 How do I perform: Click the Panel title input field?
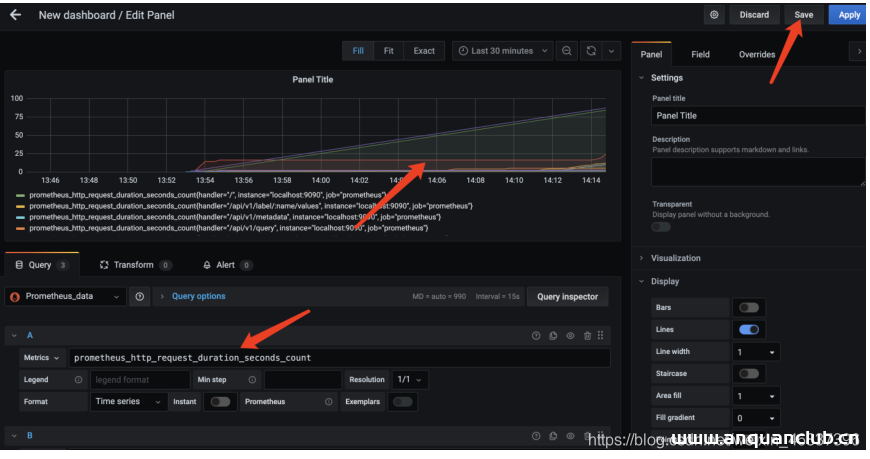[757, 116]
